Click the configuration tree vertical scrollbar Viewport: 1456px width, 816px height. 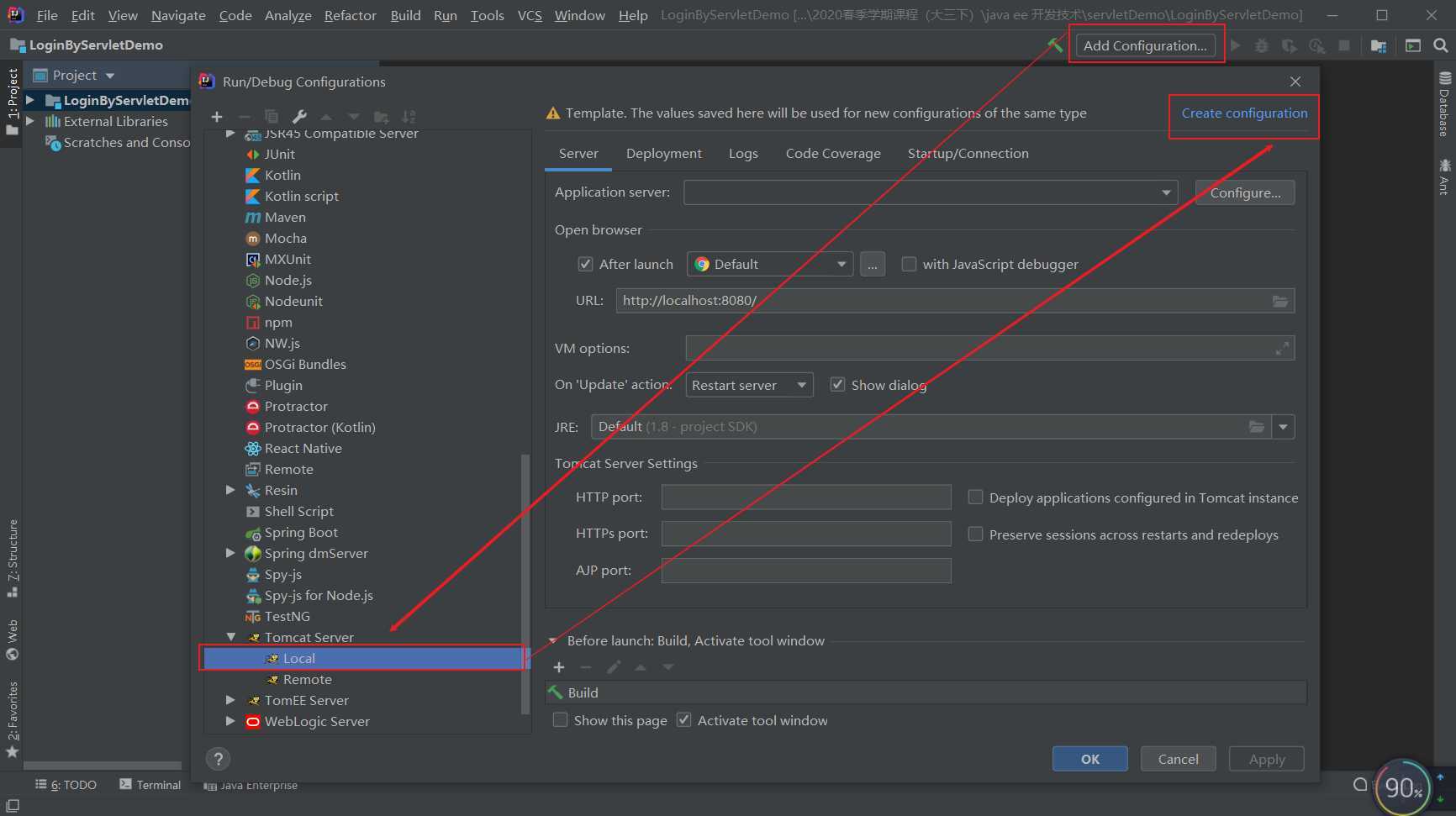pos(525,584)
